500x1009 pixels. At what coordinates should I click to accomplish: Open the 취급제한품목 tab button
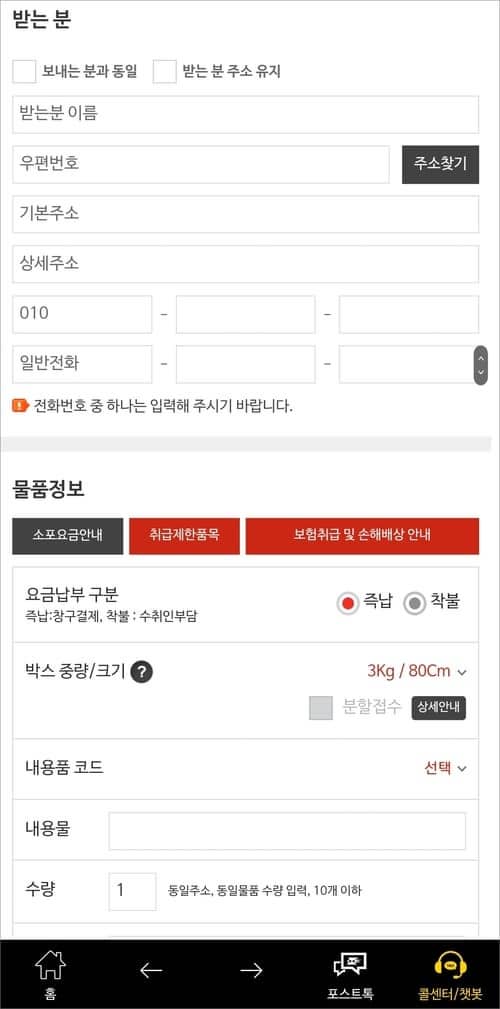[x=184, y=535]
